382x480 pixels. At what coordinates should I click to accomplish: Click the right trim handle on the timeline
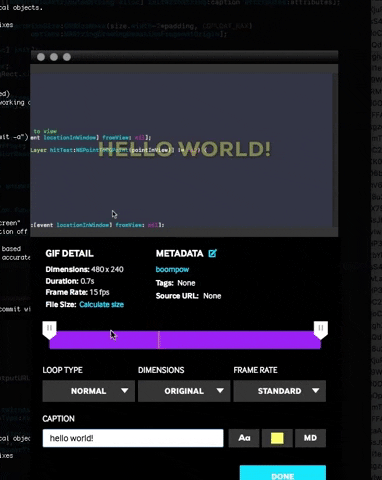coord(321,330)
